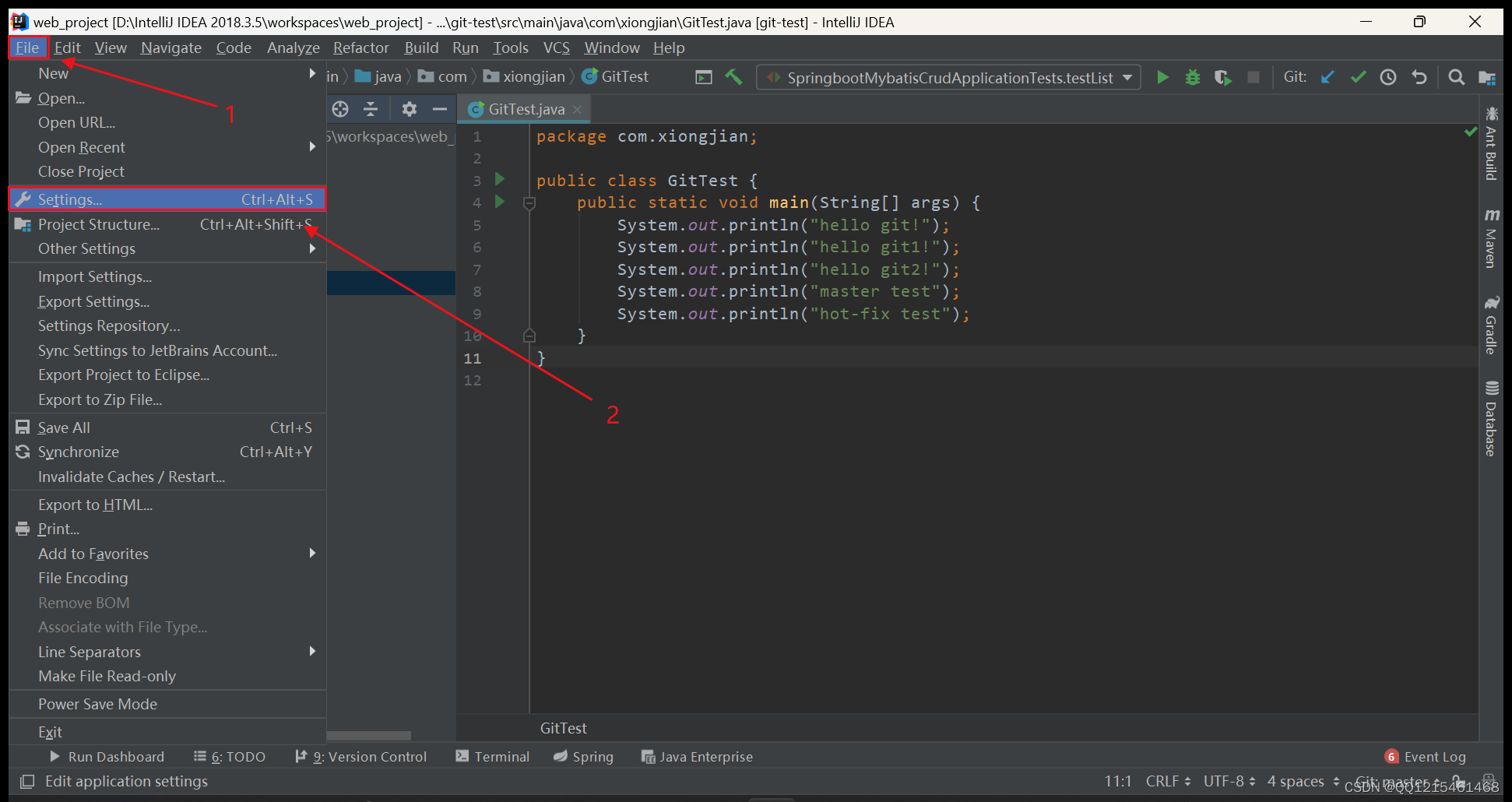
Task: Open the Ant Build tool window
Action: (1491, 144)
